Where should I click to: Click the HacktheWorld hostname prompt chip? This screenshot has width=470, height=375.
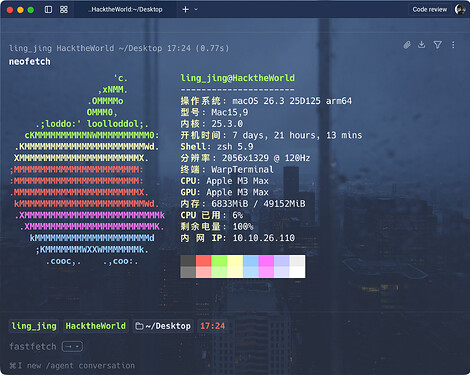pyautogui.click(x=96, y=326)
